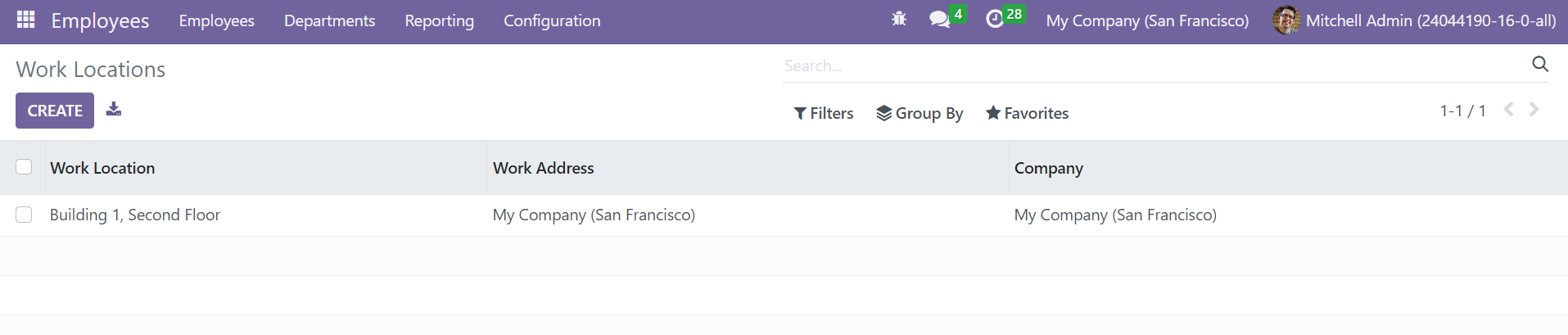Screen dimensions: 1568x335
Task: Tick the select-all header checkbox
Action: [24, 167]
